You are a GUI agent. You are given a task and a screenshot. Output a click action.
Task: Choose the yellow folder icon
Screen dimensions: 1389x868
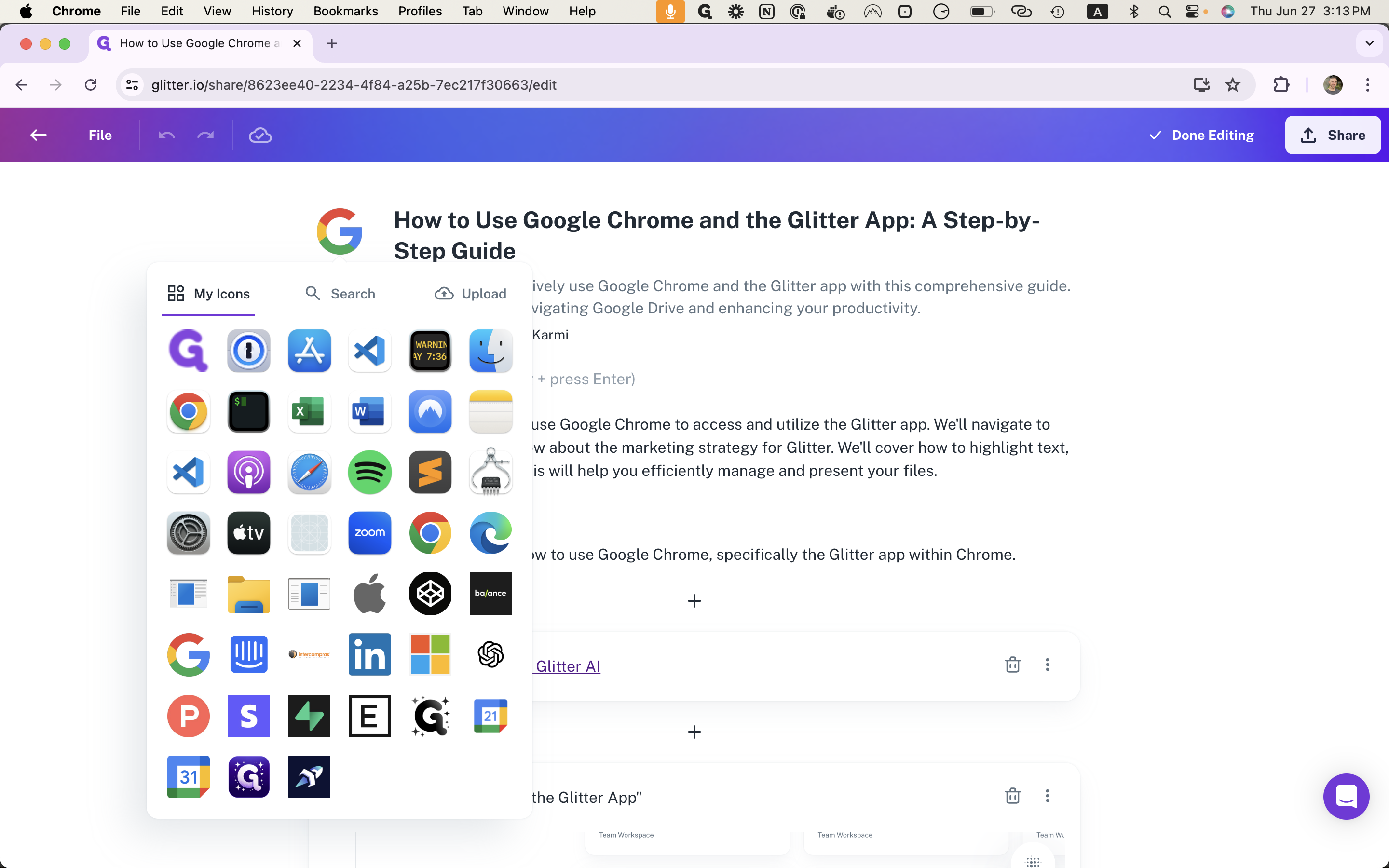pos(248,594)
